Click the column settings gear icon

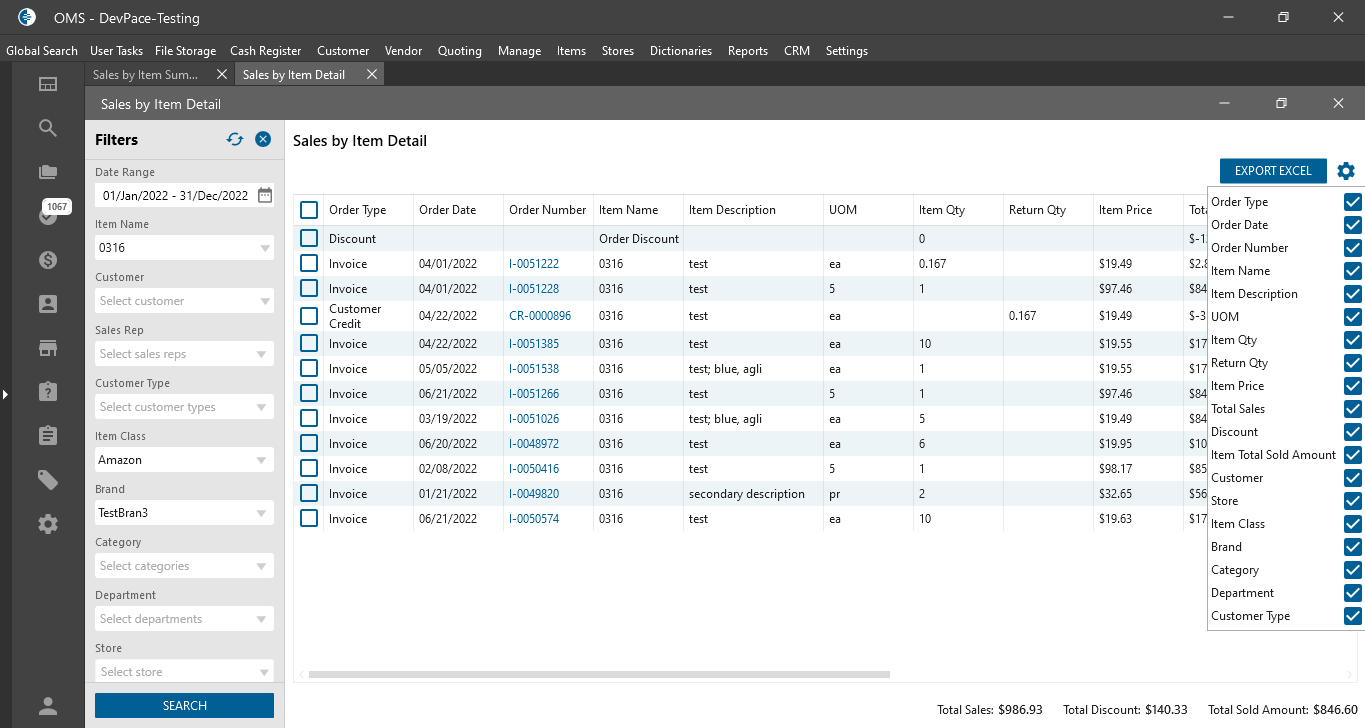click(x=1346, y=171)
